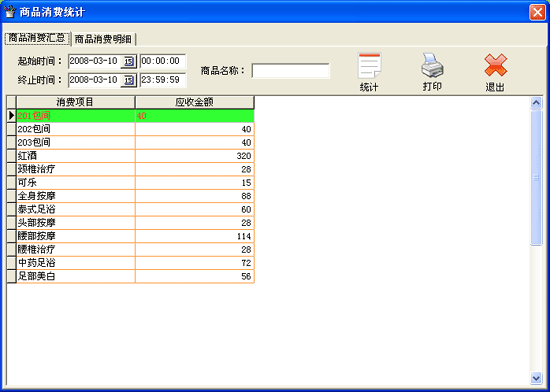550x392 pixels.
Task: Click the vertical scrollbar thumb
Action: (x=536, y=178)
